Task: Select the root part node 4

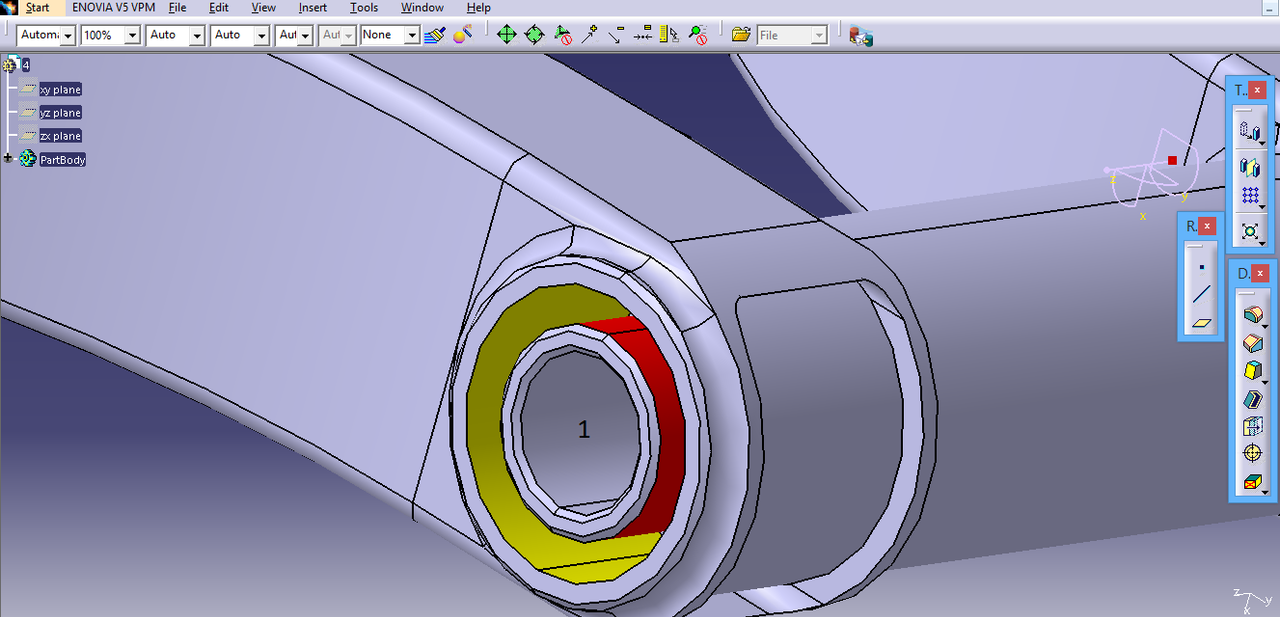Action: [x=26, y=65]
